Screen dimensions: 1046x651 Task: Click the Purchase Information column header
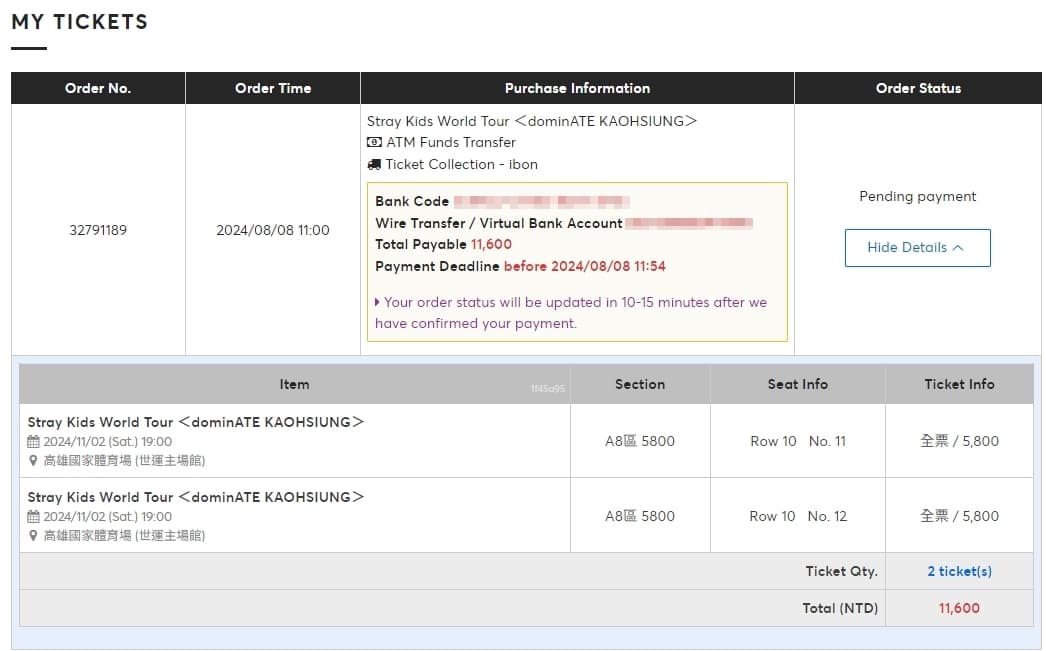(x=577, y=88)
